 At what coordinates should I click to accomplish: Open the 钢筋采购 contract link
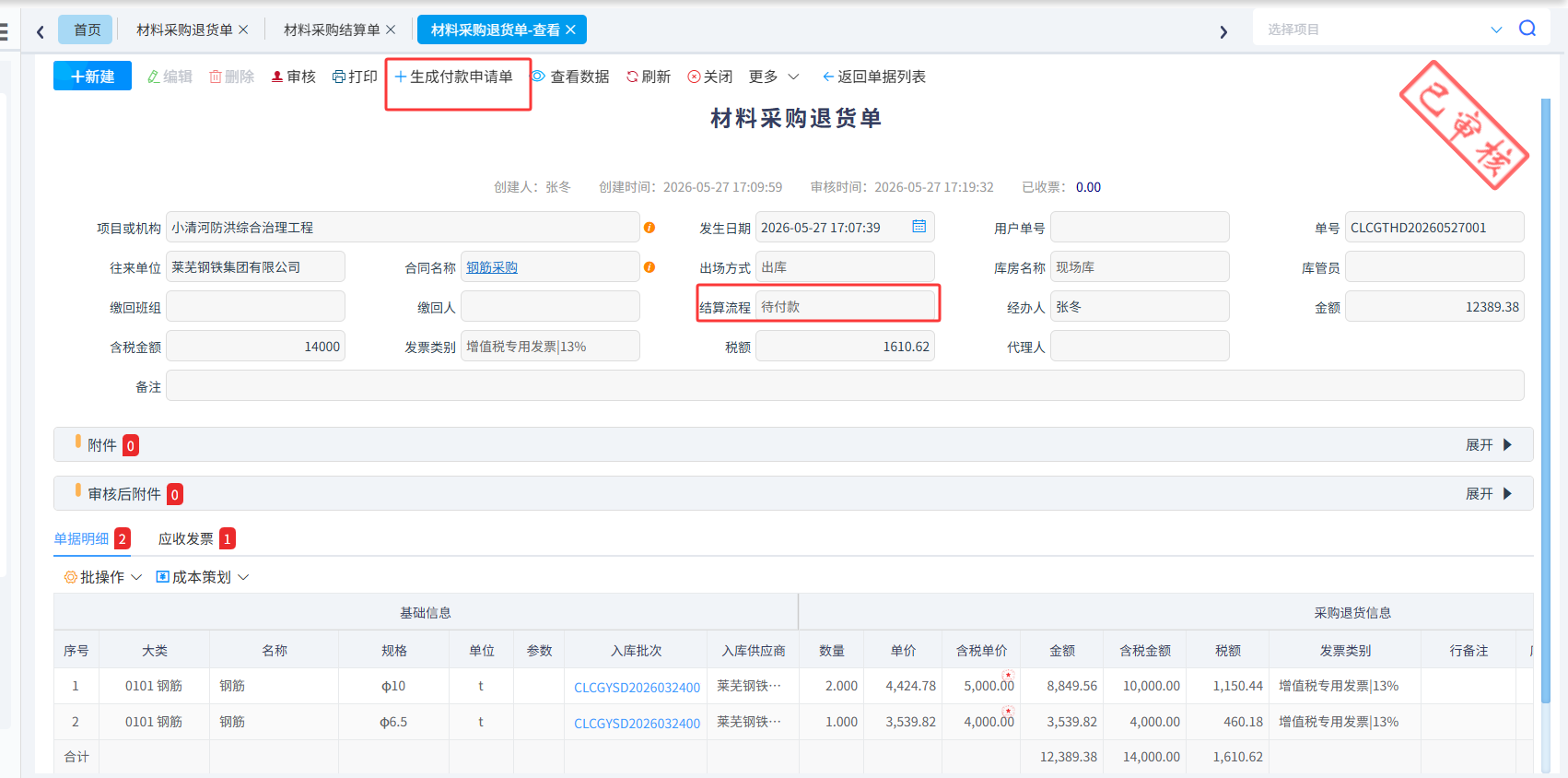pos(492,267)
